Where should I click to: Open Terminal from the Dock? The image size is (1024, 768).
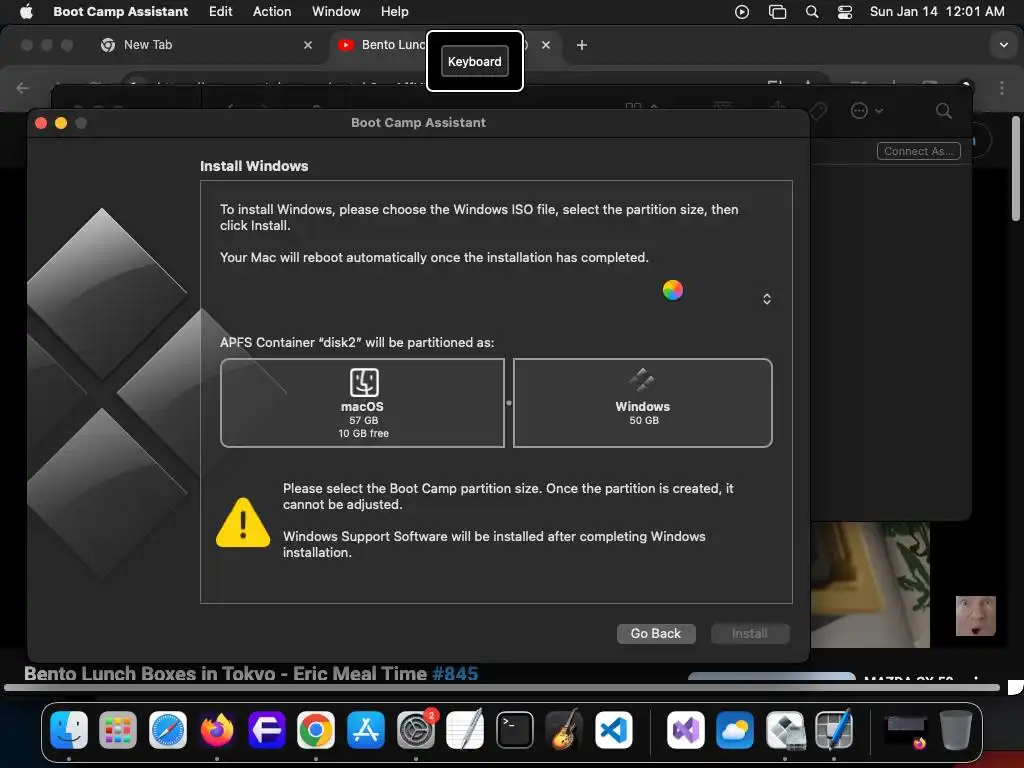pyautogui.click(x=515, y=729)
